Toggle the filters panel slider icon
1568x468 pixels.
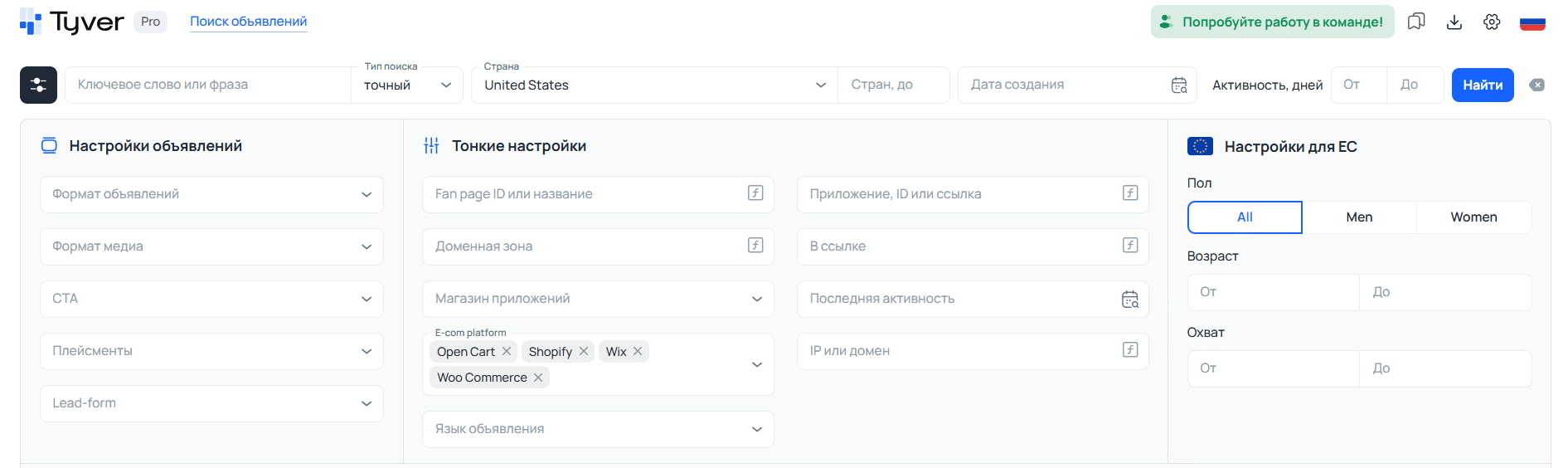(x=38, y=85)
